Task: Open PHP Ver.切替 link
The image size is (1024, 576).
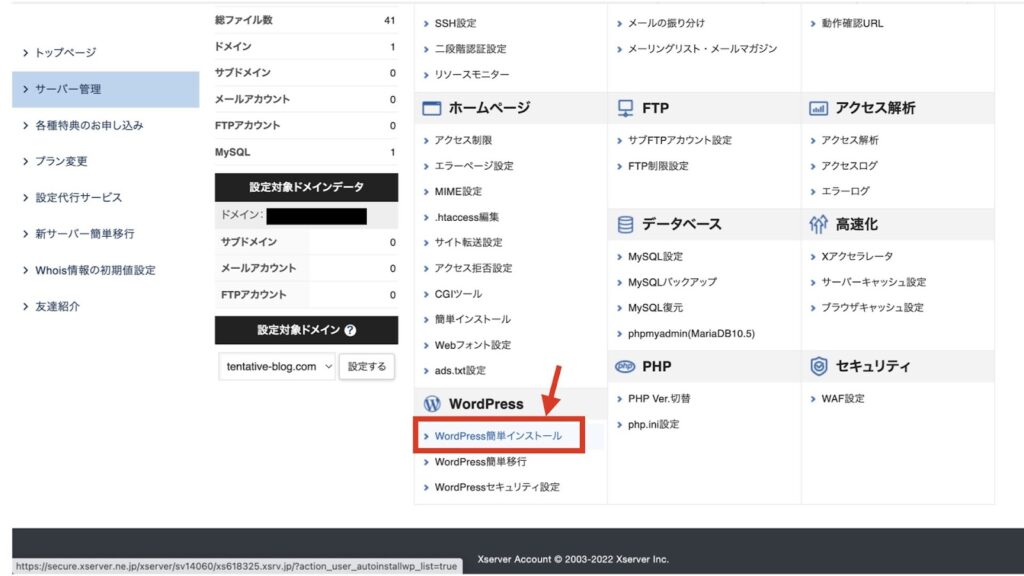Action: [659, 398]
